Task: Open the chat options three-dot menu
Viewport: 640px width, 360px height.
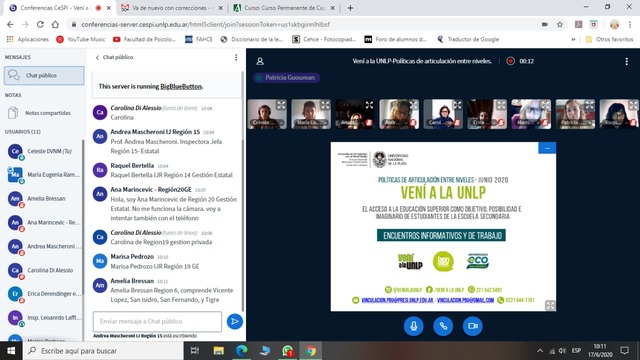Action: click(x=236, y=58)
